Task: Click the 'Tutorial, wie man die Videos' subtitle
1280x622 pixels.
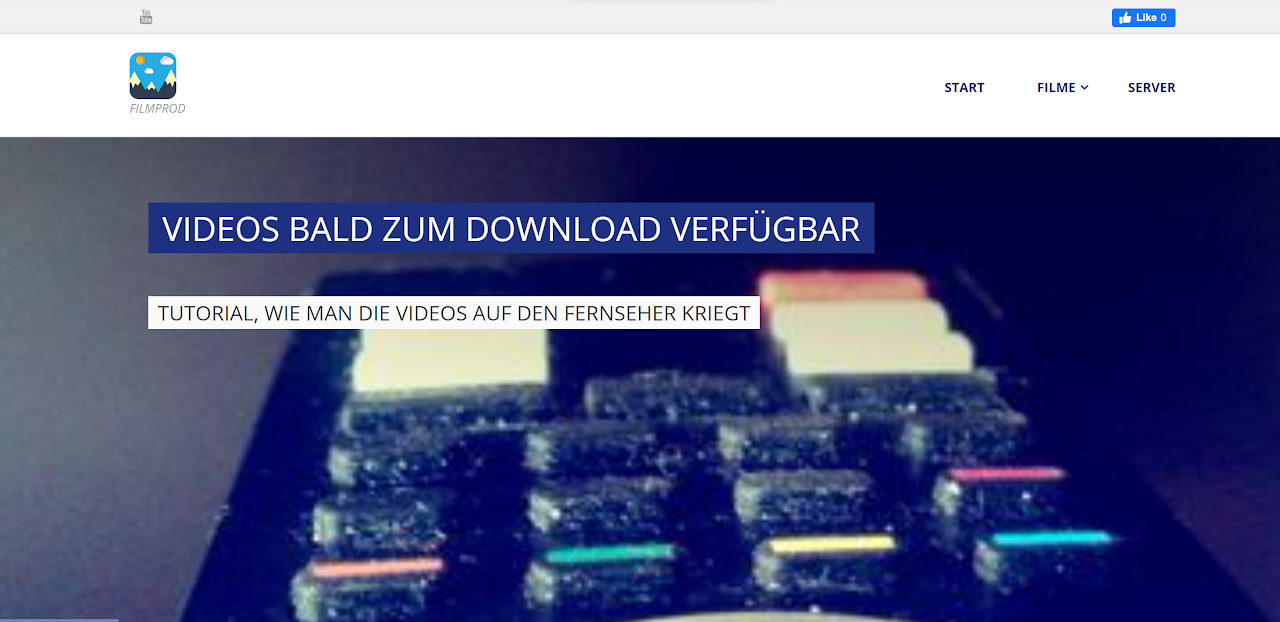Action: pyautogui.click(x=454, y=313)
